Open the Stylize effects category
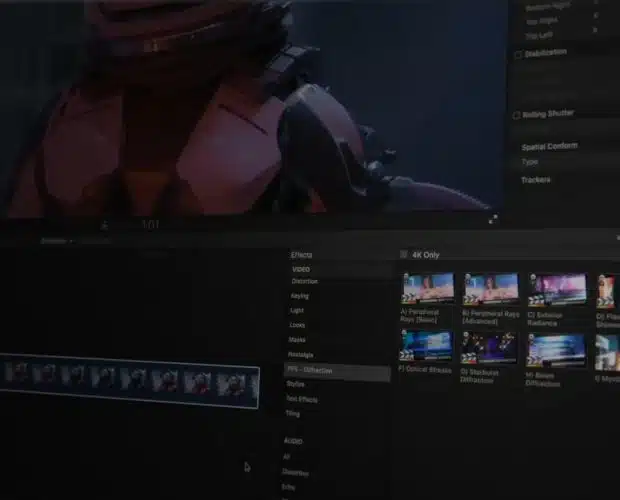This screenshot has width=620, height=500. (x=295, y=384)
